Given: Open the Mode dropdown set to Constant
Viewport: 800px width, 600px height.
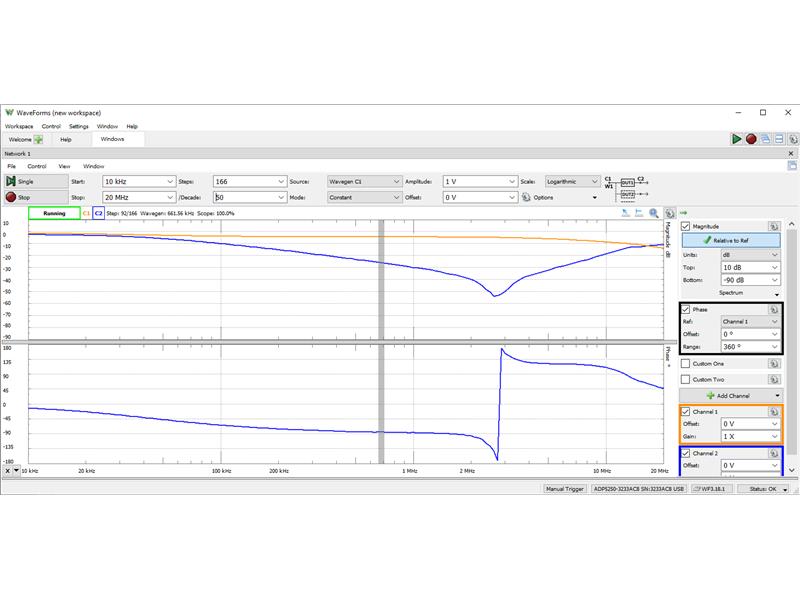Looking at the screenshot, I should pos(364,197).
